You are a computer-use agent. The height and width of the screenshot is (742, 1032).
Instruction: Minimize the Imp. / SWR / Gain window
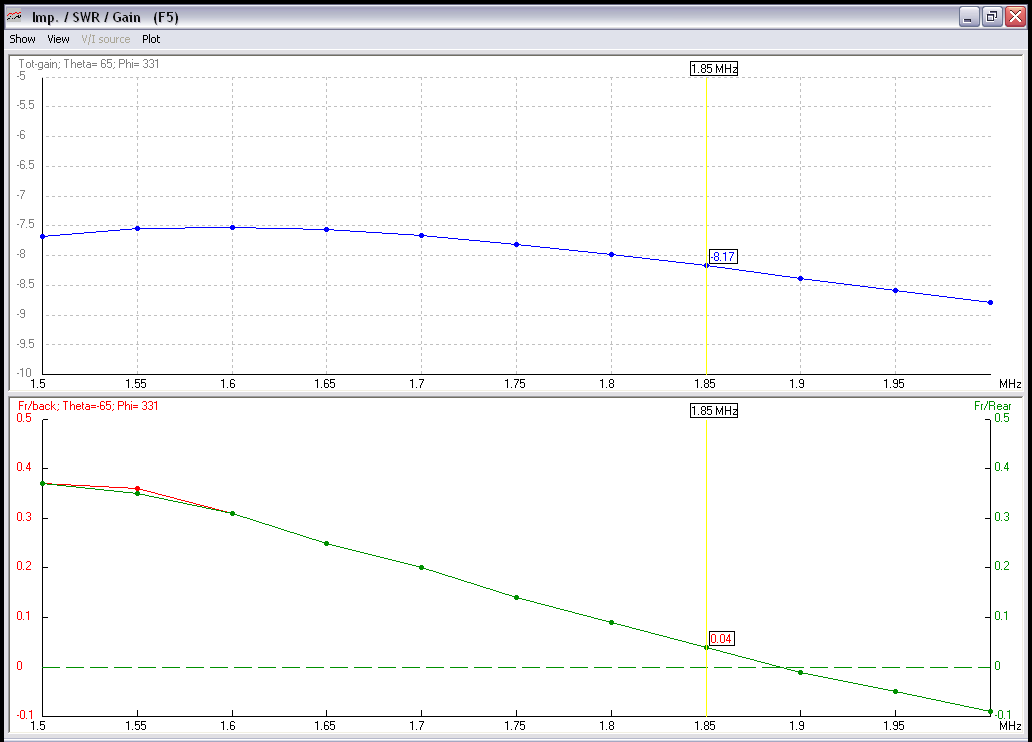[x=968, y=16]
